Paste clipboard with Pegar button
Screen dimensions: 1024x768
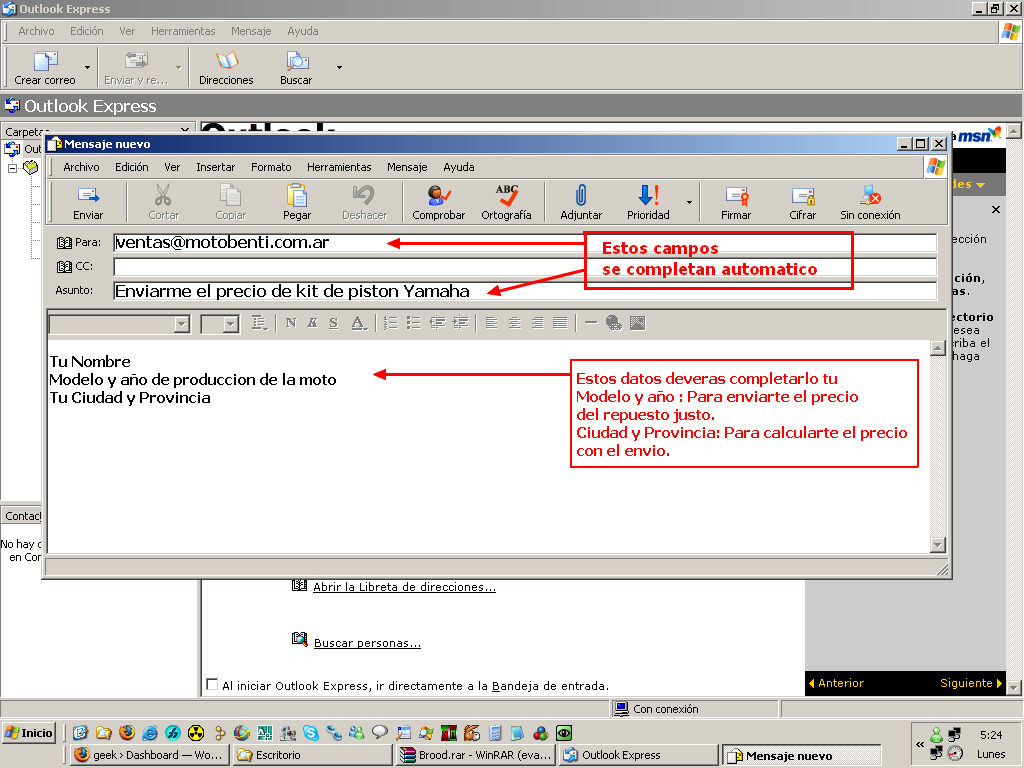[296, 202]
